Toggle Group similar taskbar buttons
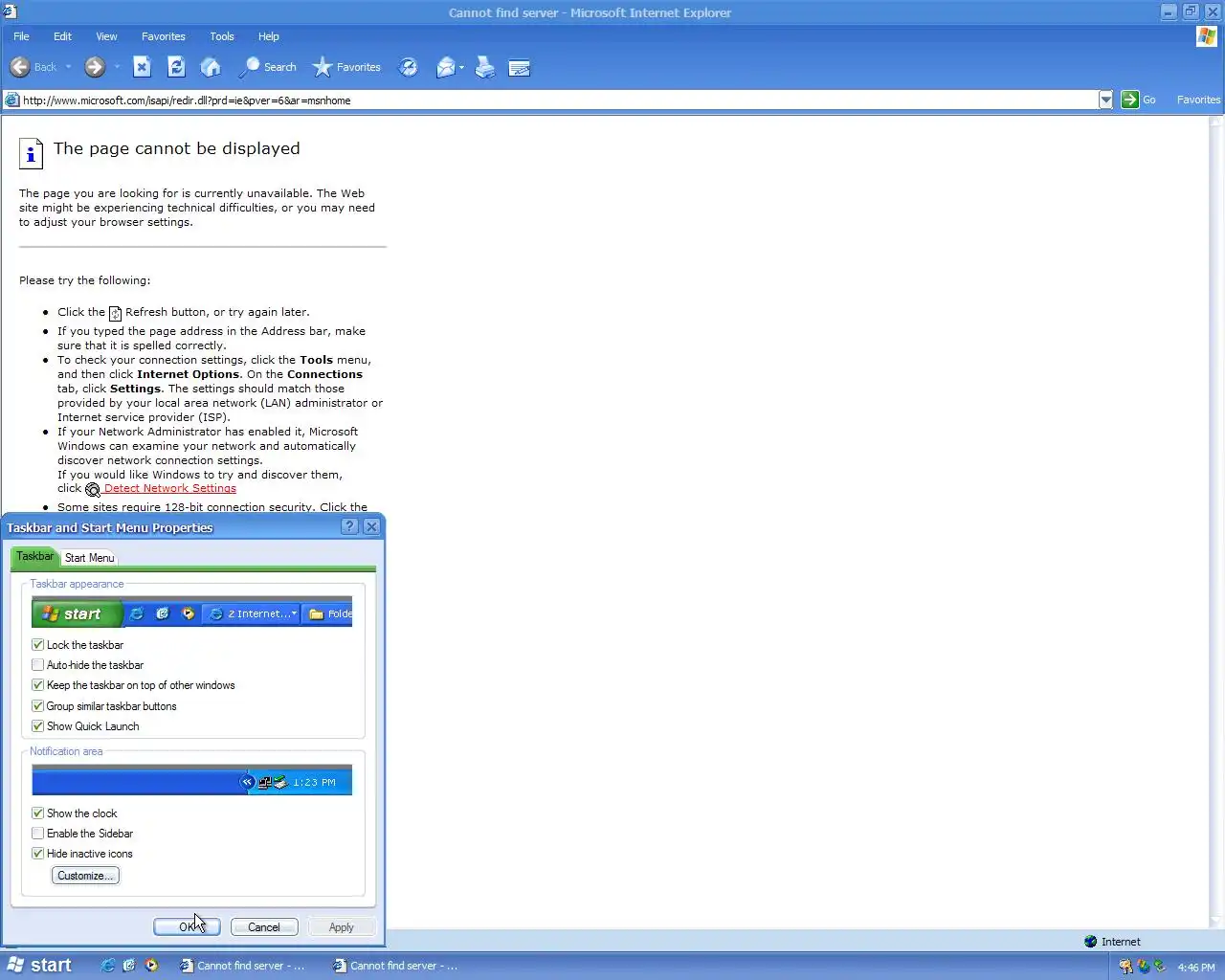Viewport: 1225px width, 980px height. tap(37, 706)
